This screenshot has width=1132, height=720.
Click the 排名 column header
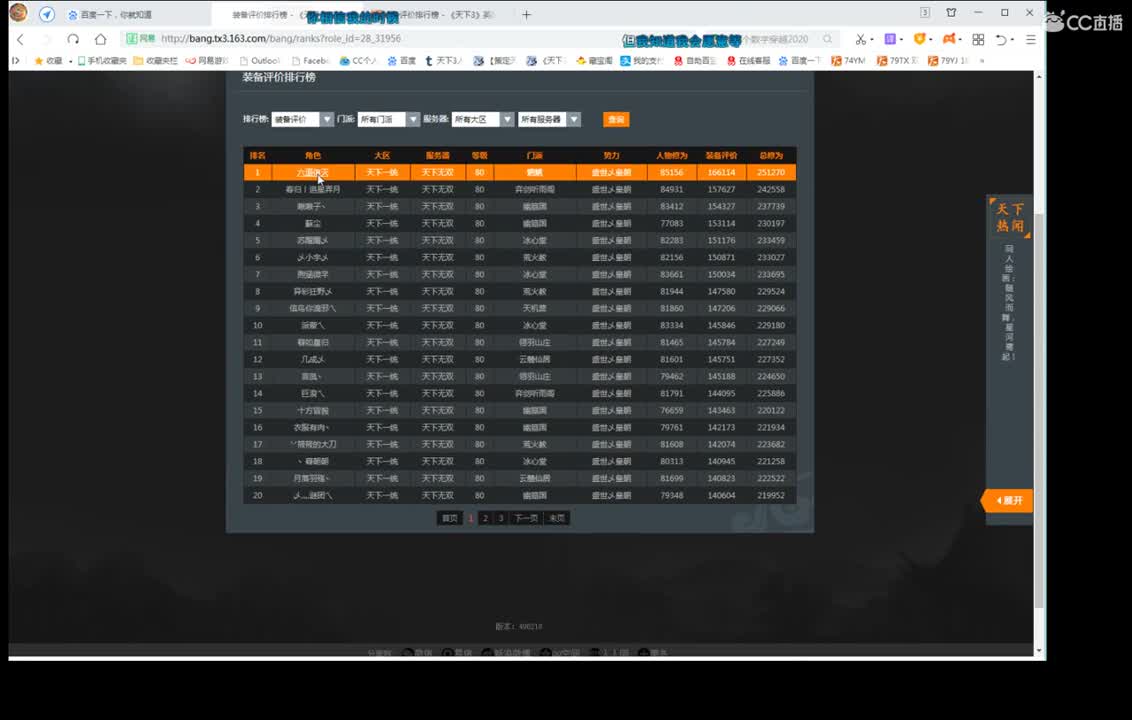258,155
